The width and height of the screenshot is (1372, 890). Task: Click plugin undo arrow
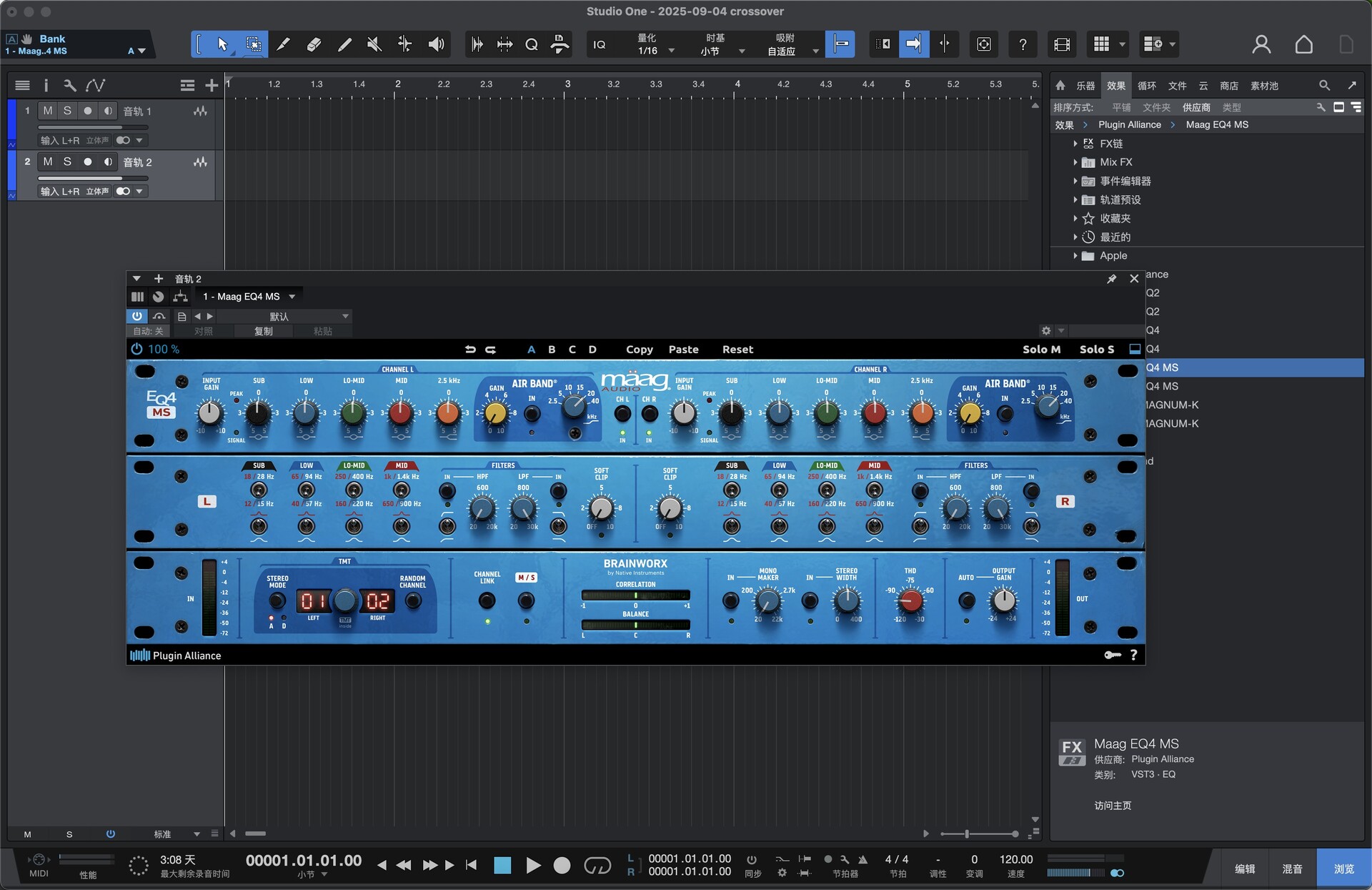tap(470, 350)
